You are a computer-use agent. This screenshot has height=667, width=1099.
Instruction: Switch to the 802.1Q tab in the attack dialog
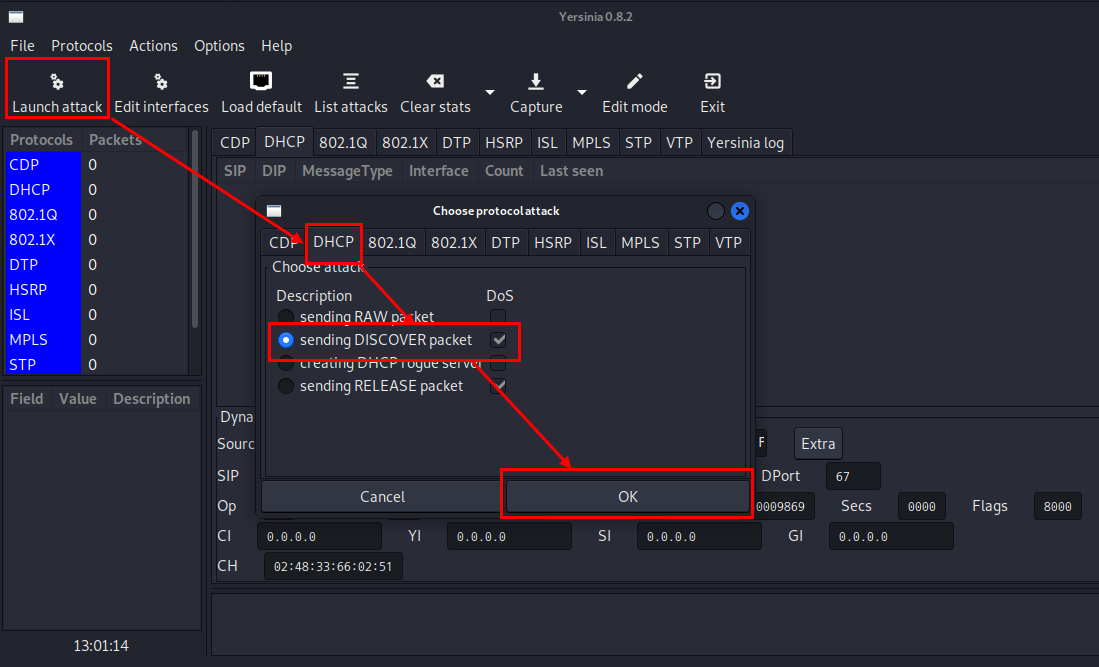(x=392, y=242)
